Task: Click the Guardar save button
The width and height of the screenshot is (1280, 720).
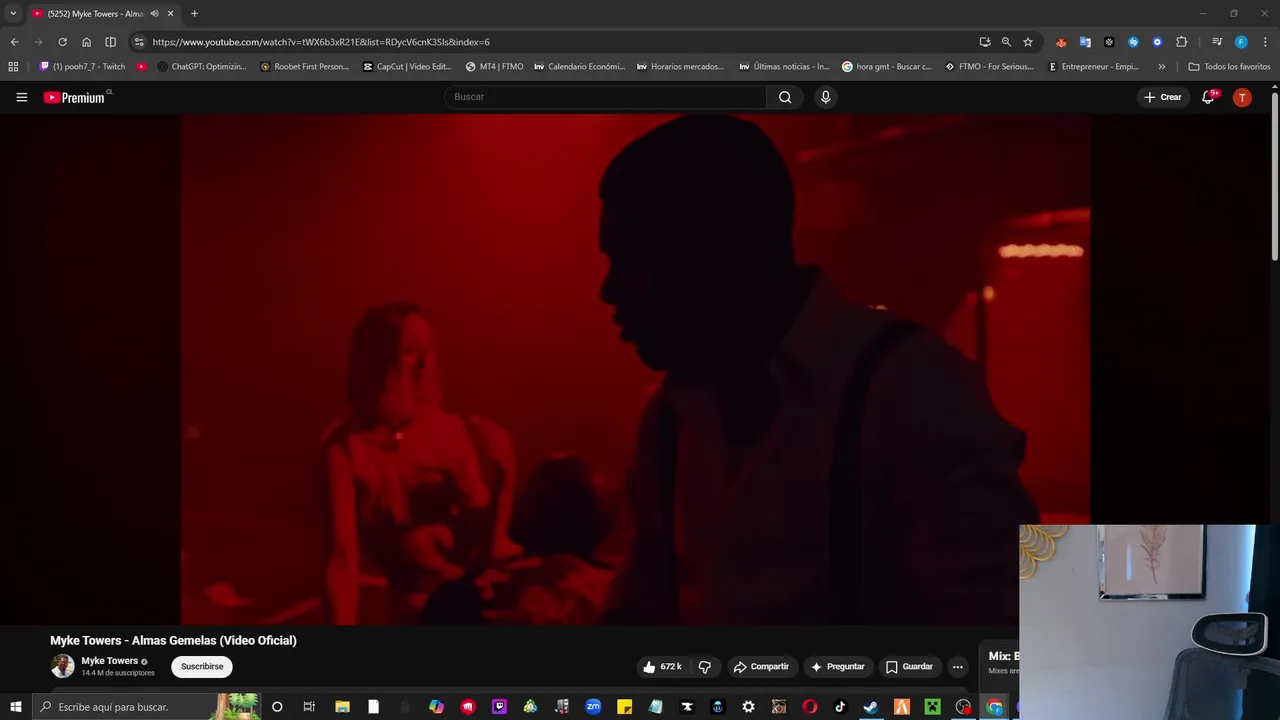Action: [x=909, y=667]
